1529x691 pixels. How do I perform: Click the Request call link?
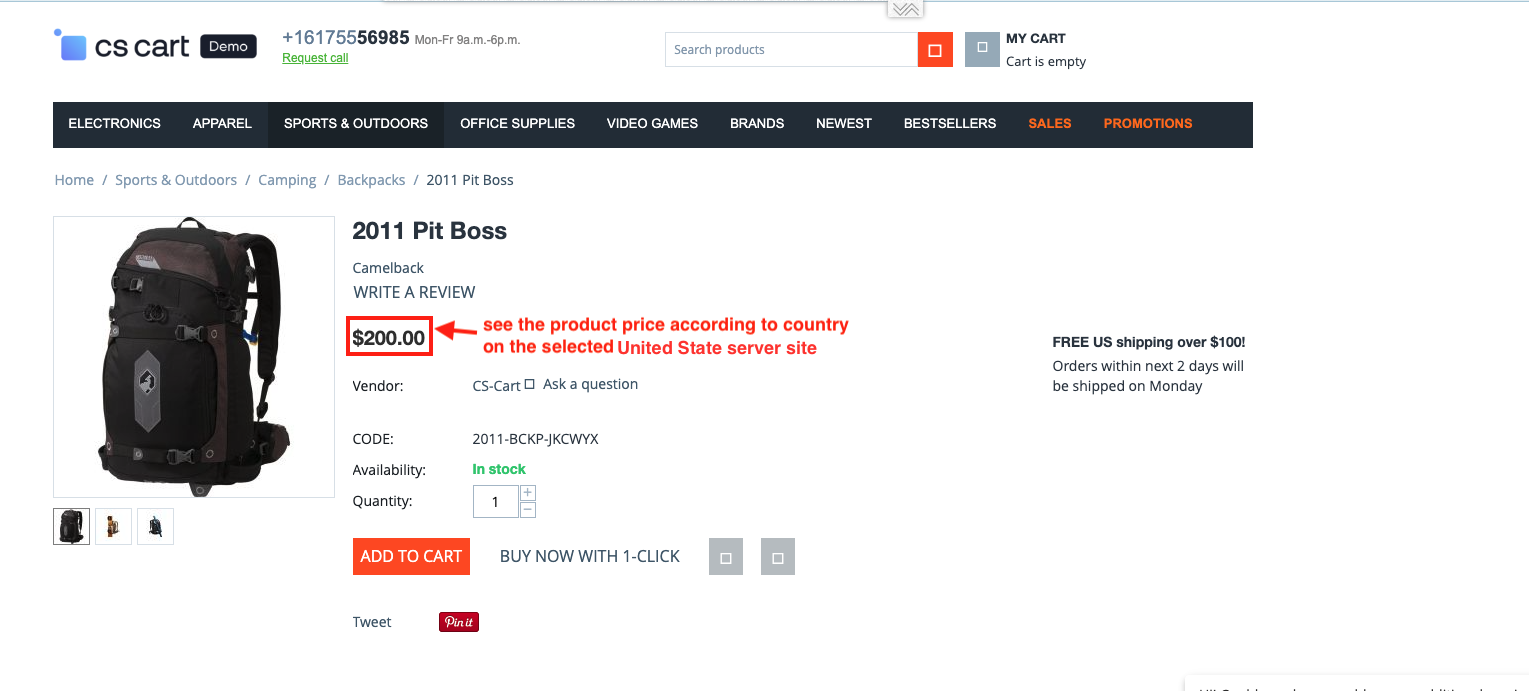(315, 58)
